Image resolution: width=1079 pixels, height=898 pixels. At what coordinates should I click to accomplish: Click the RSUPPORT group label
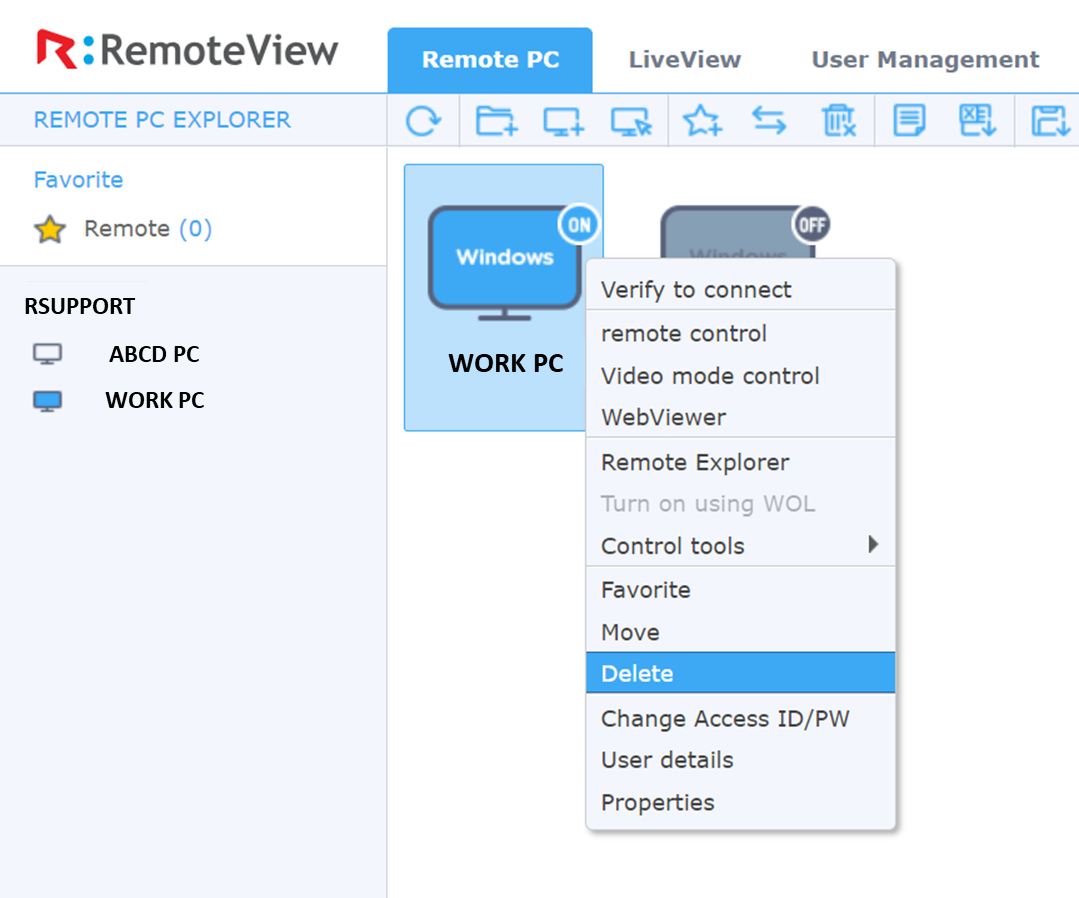pyautogui.click(x=80, y=306)
